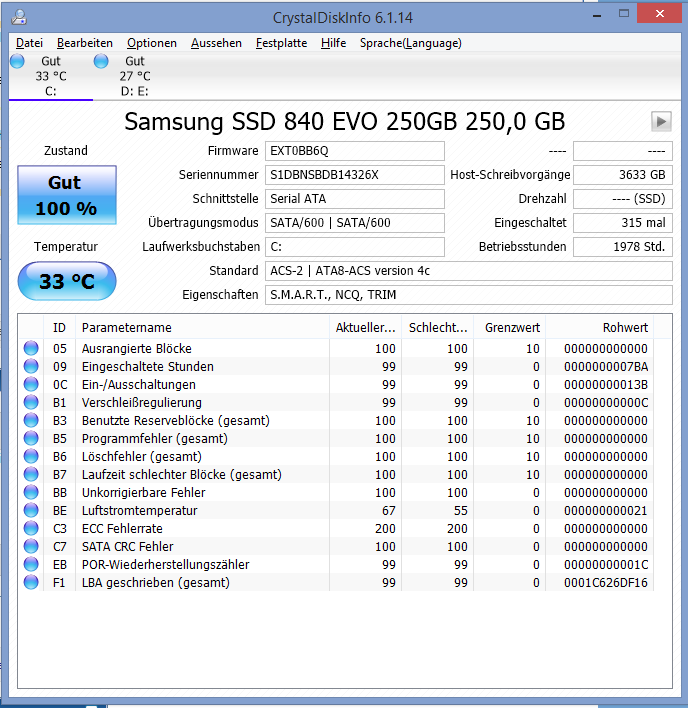This screenshot has height=708, width=688.
Task: Click the Parametername column header
Action: point(202,327)
